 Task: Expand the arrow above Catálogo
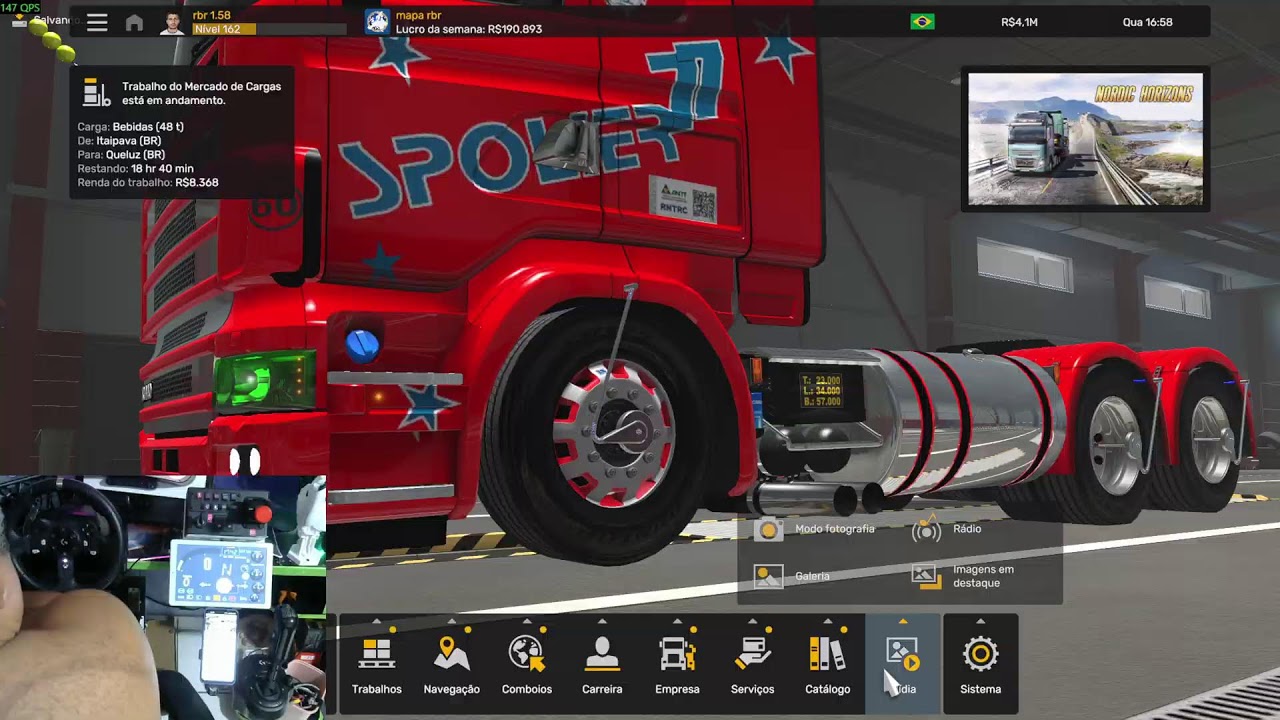[828, 621]
